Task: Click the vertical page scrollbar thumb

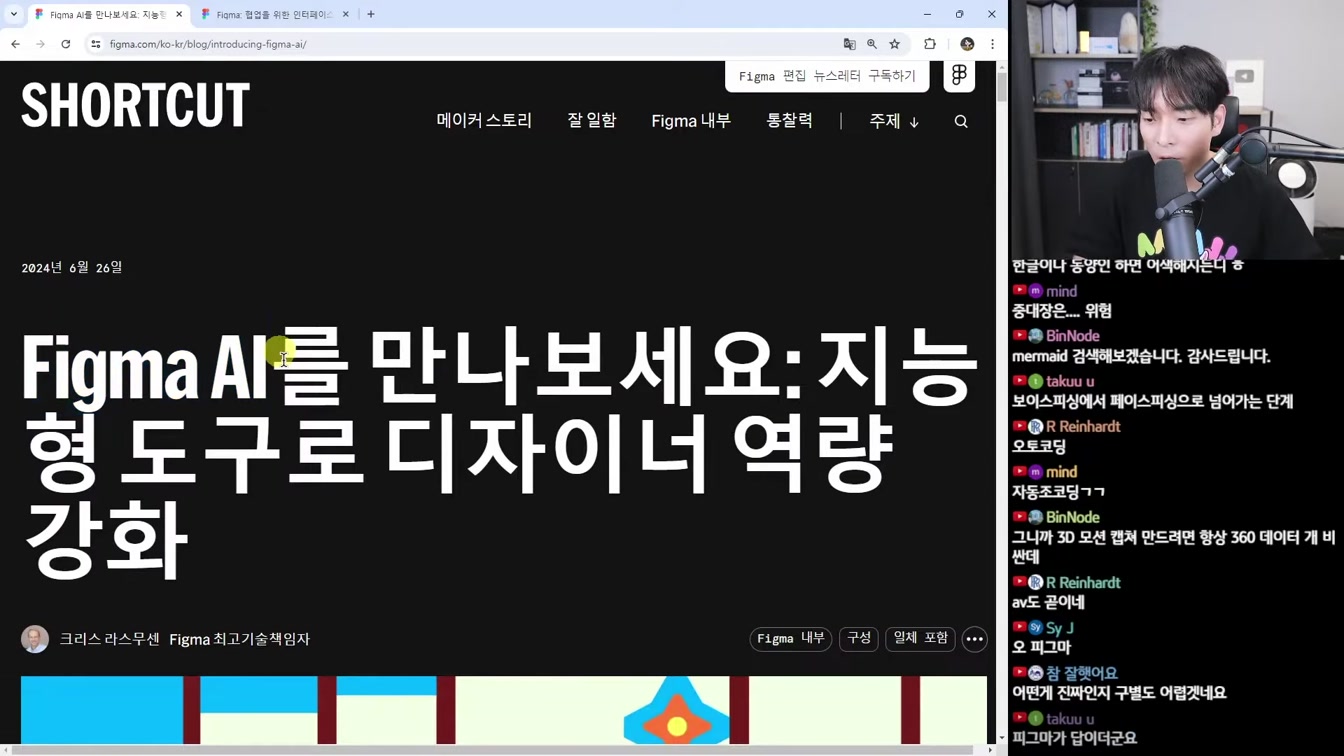Action: (1002, 87)
